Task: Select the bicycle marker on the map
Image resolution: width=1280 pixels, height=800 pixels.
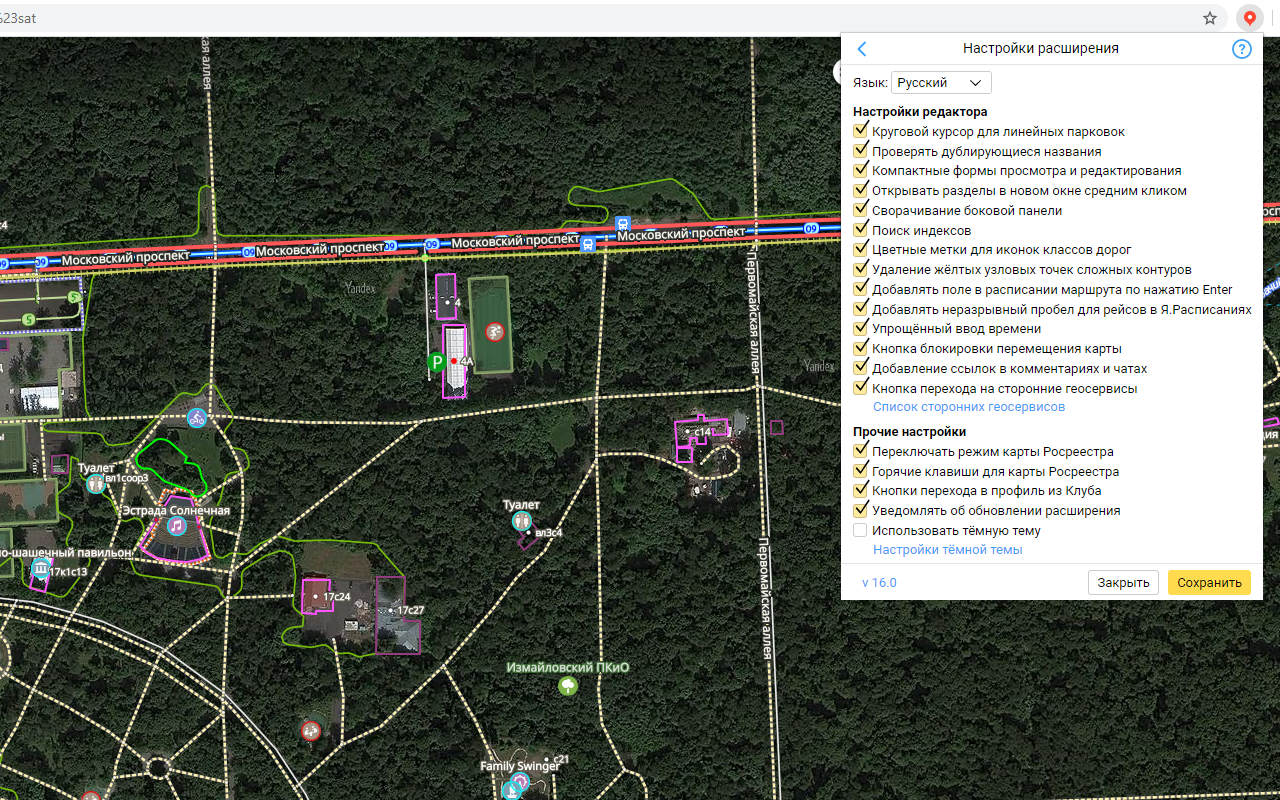Action: [x=197, y=417]
